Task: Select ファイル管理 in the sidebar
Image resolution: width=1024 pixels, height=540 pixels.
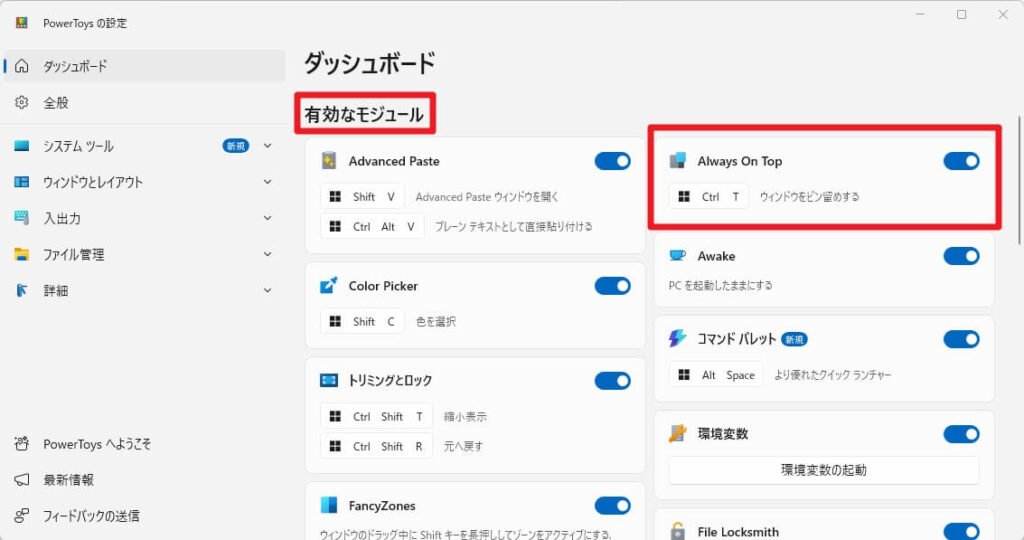Action: point(144,254)
